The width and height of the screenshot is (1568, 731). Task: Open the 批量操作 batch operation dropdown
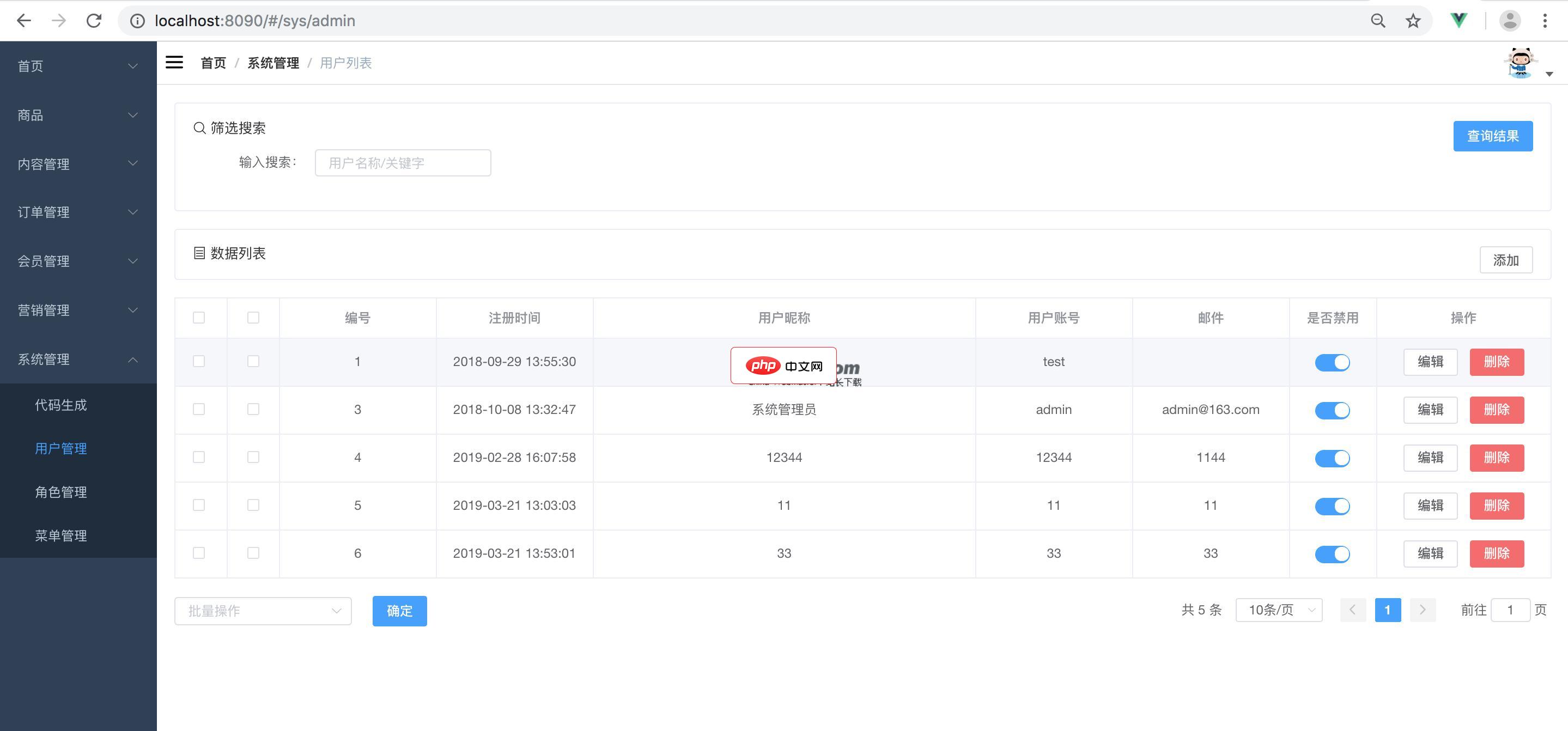(x=263, y=611)
